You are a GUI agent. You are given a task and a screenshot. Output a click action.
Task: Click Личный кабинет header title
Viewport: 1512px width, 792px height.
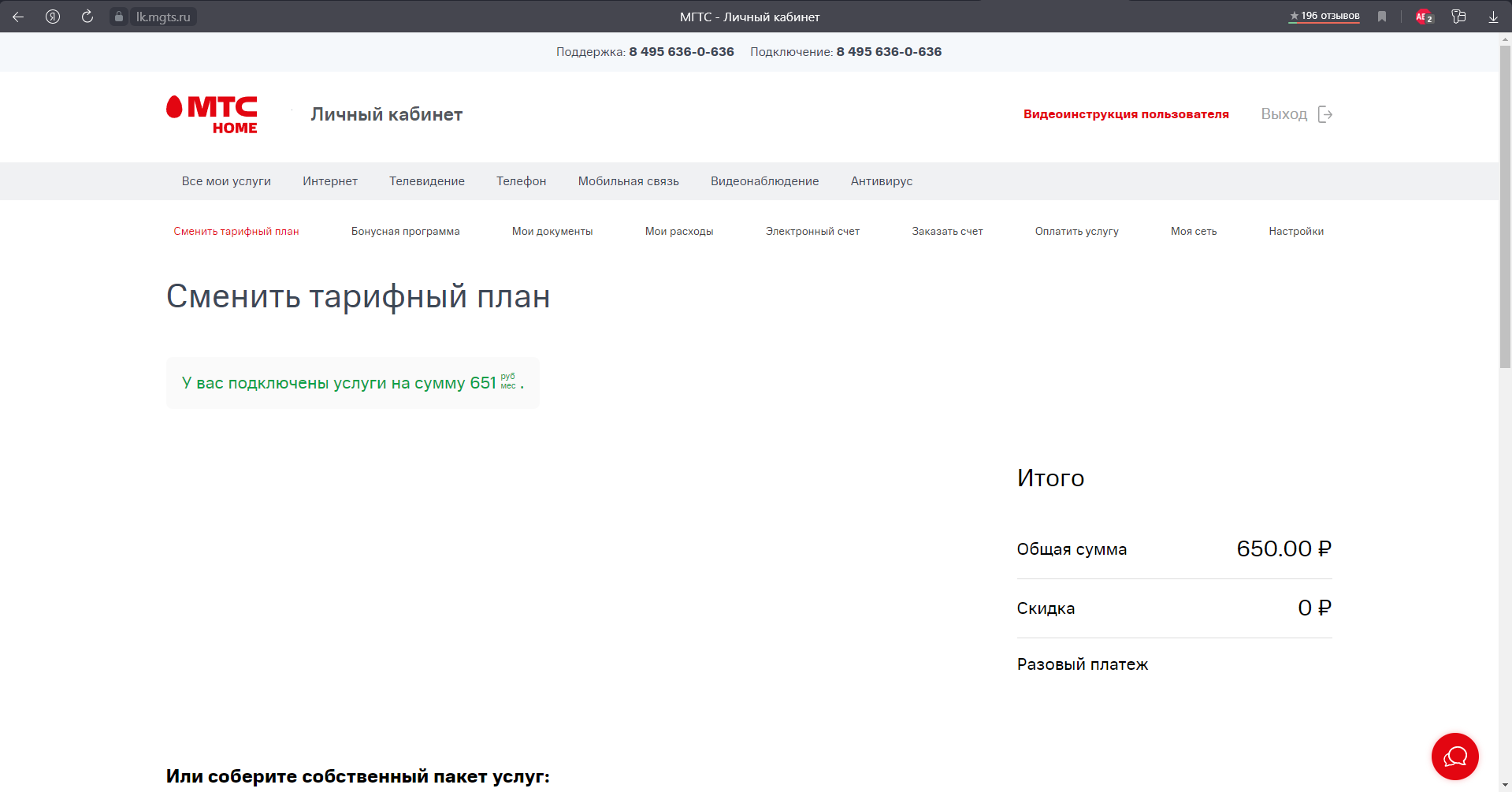[386, 114]
